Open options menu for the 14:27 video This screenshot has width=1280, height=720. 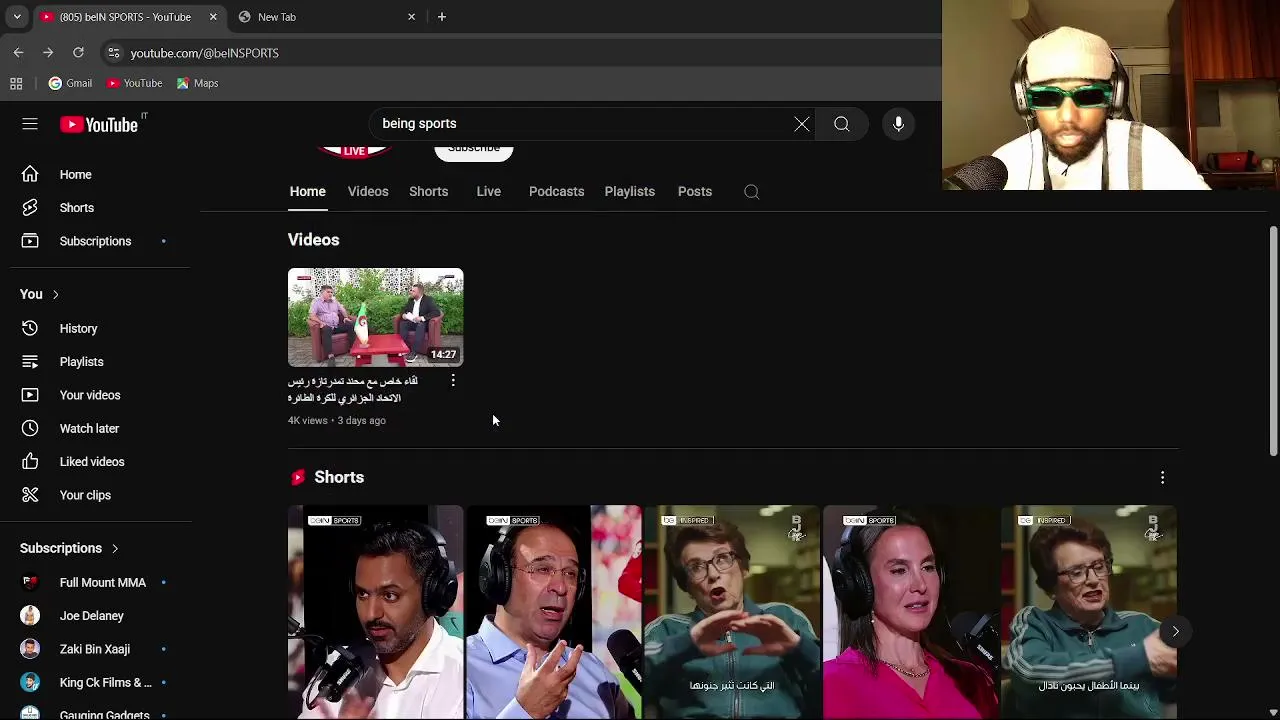tap(453, 381)
